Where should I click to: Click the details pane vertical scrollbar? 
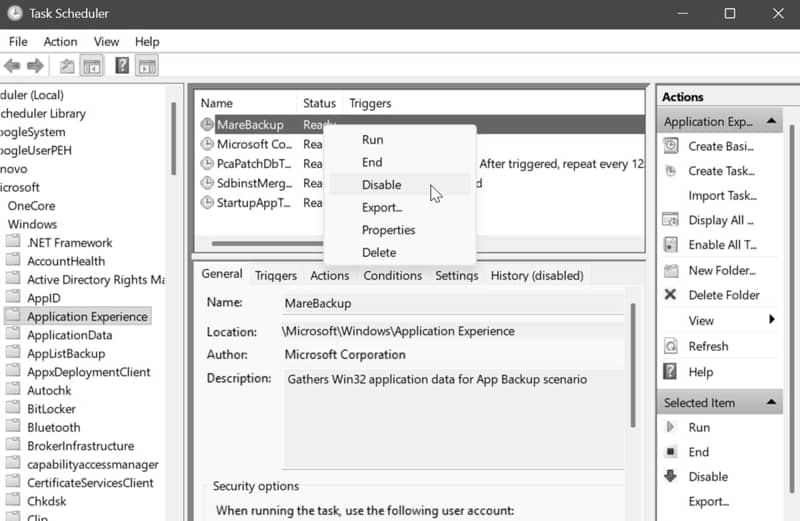[633, 366]
